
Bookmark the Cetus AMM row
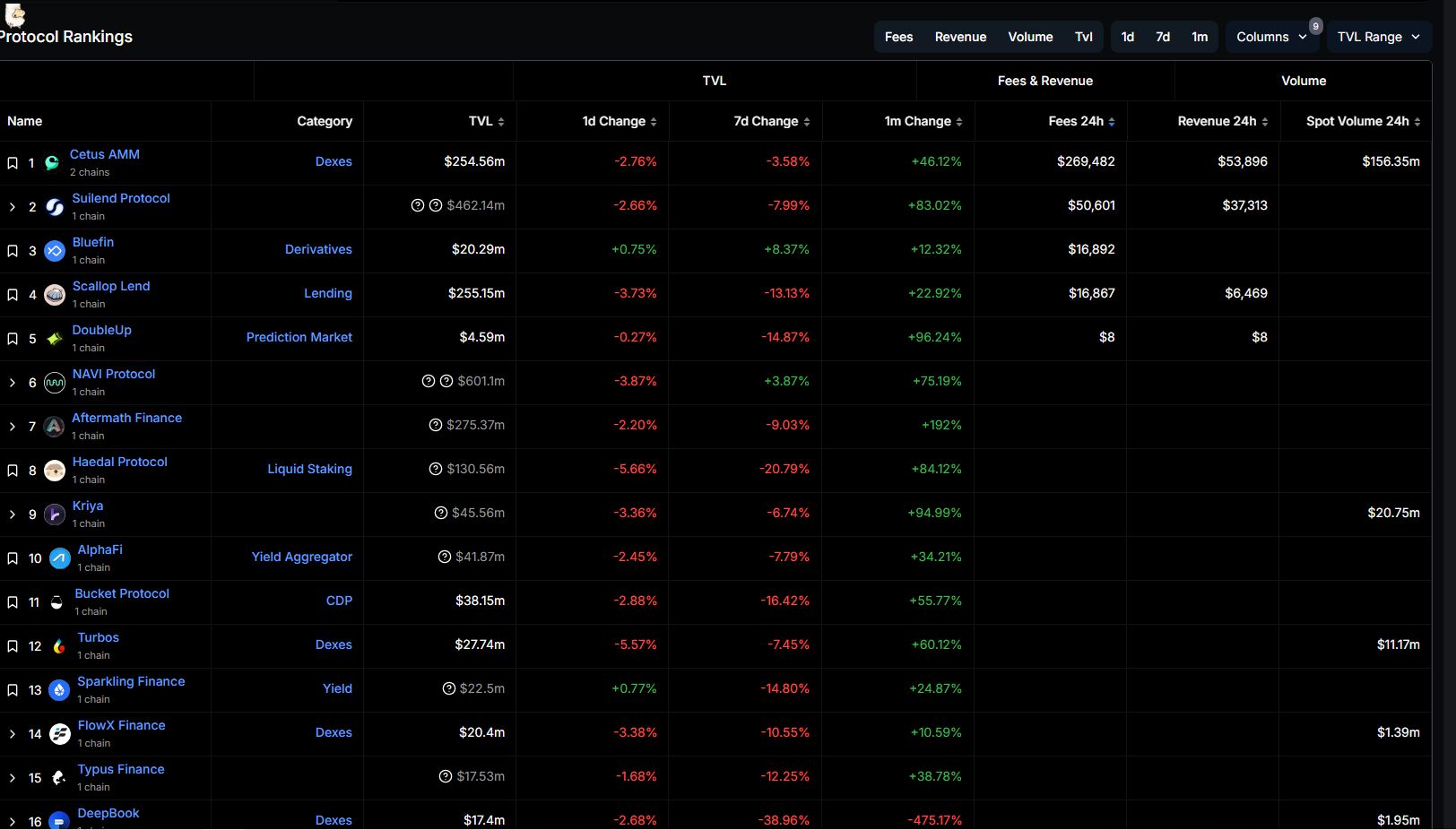(x=13, y=162)
